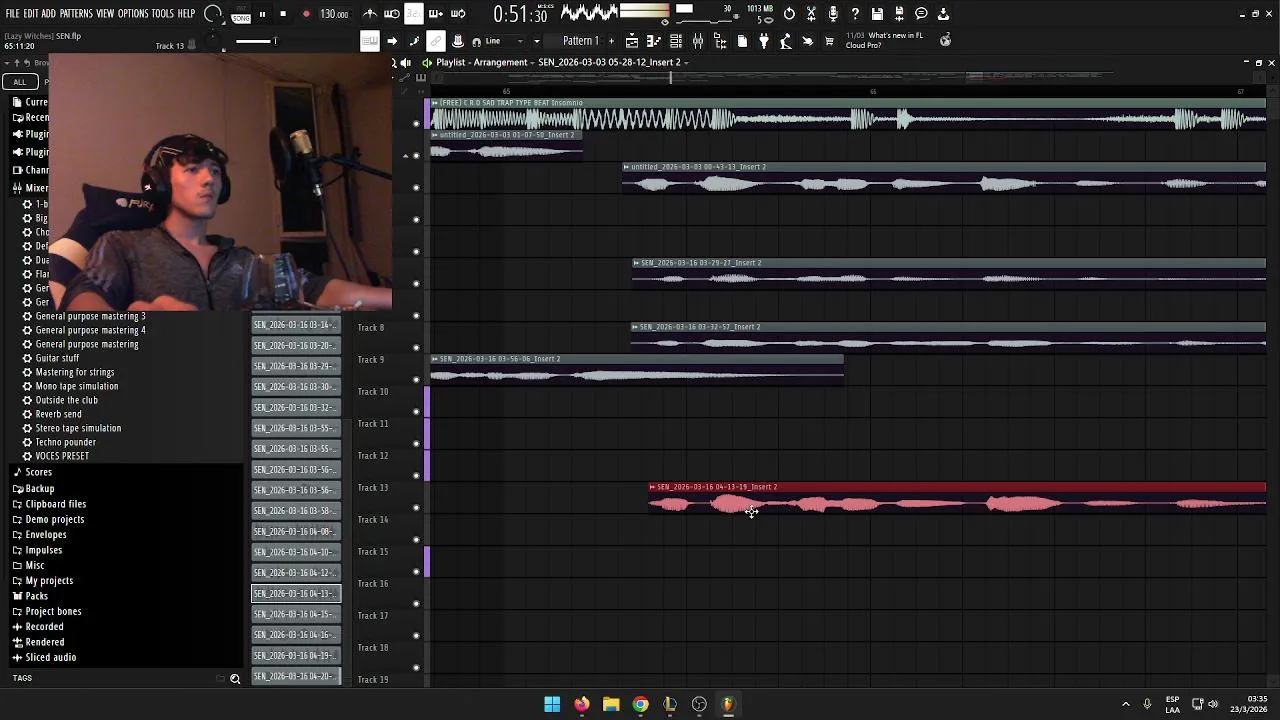The width and height of the screenshot is (1280, 720).
Task: Open the OPTIONS menu
Action: tap(133, 14)
